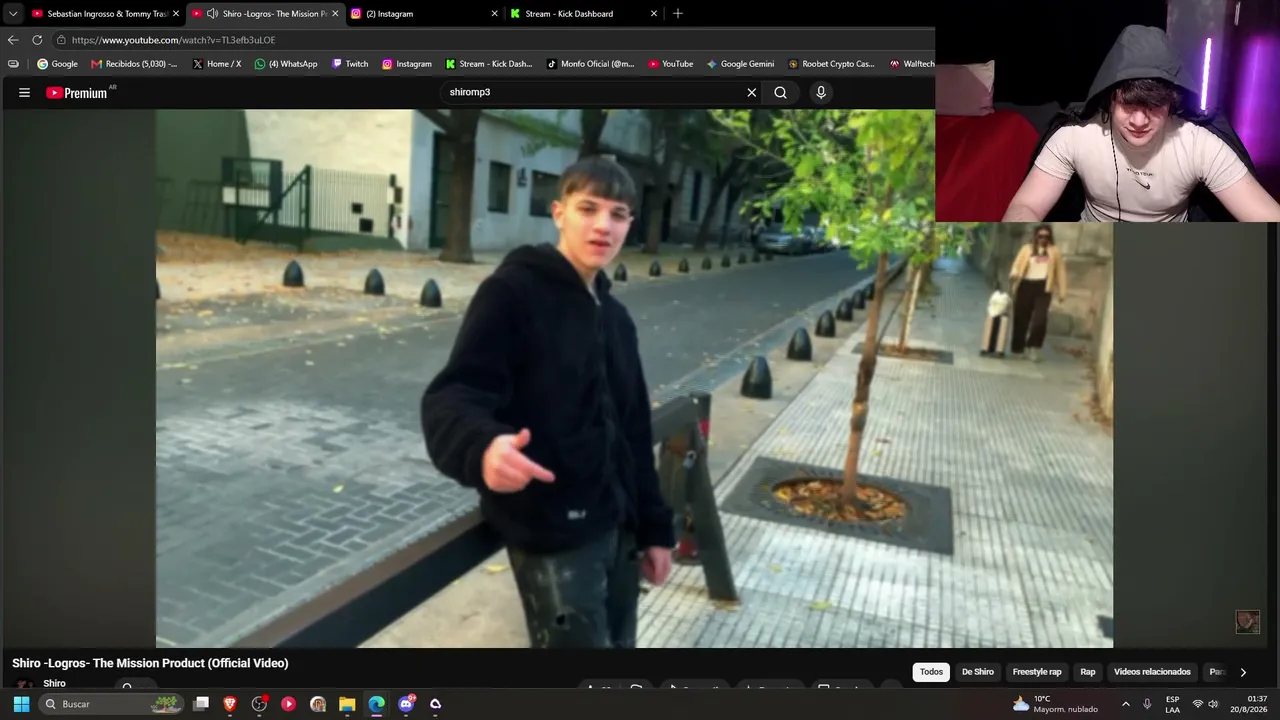Open Discord from the taskbar
Viewport: 1280px width, 720px height.
pos(406,704)
